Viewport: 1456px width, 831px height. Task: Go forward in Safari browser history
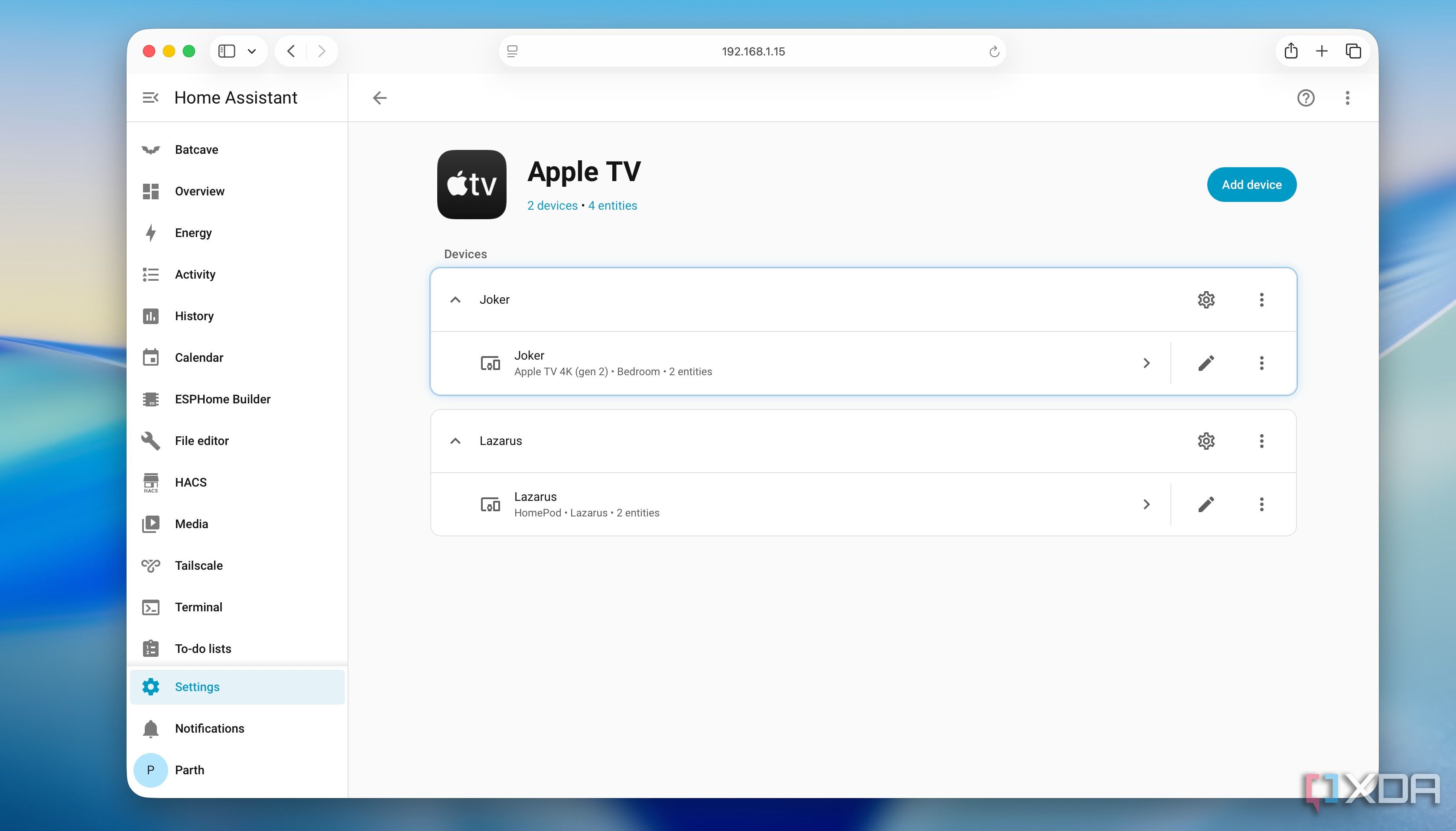click(x=322, y=52)
